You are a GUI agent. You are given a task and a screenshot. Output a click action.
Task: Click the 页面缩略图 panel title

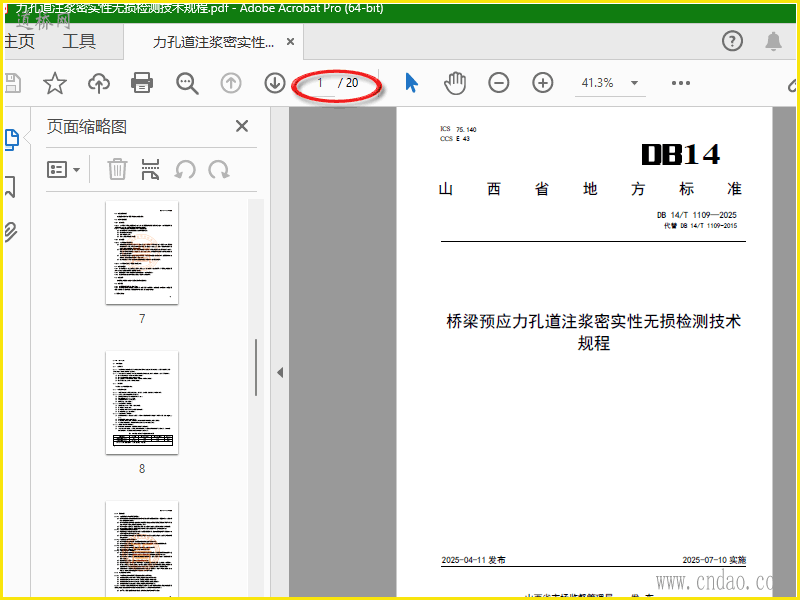(87, 126)
